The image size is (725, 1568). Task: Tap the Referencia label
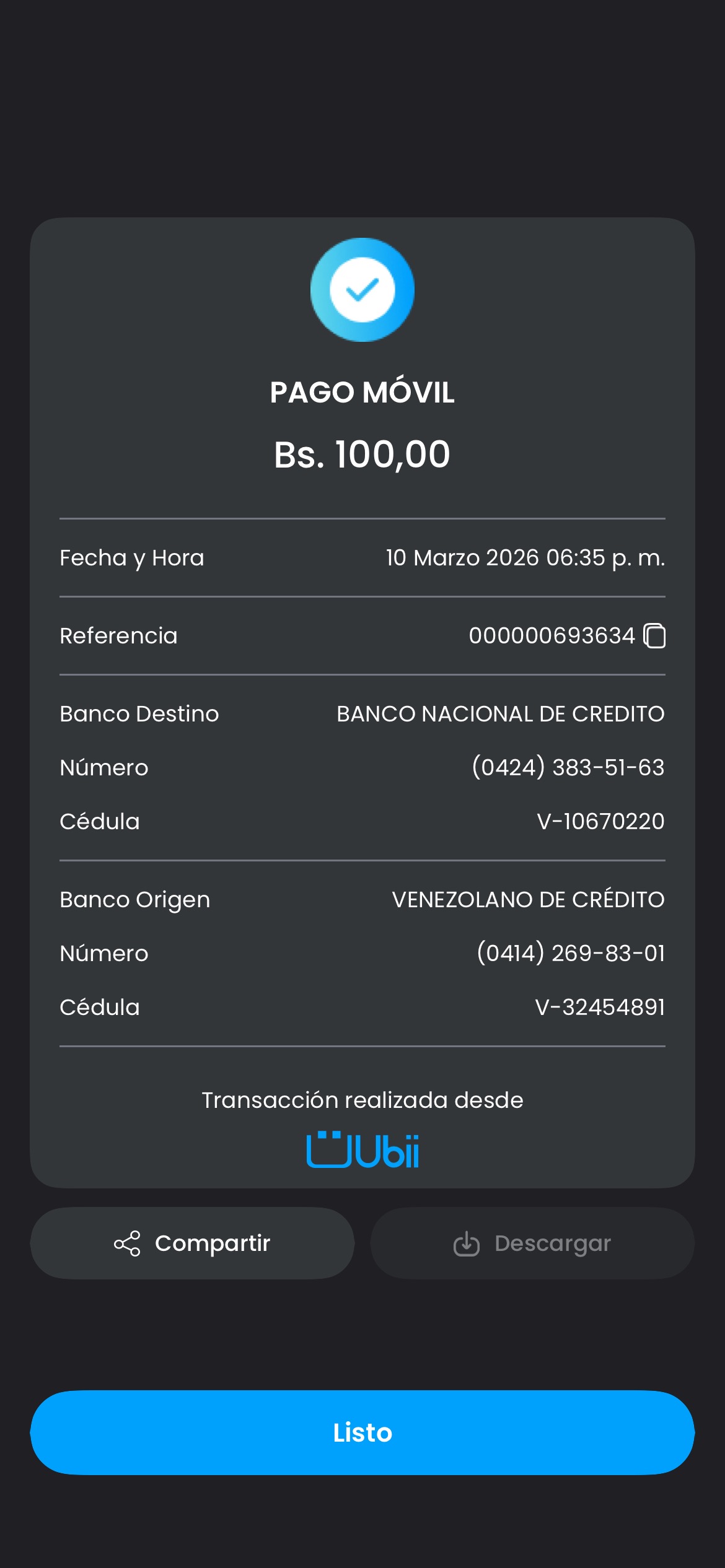(118, 636)
